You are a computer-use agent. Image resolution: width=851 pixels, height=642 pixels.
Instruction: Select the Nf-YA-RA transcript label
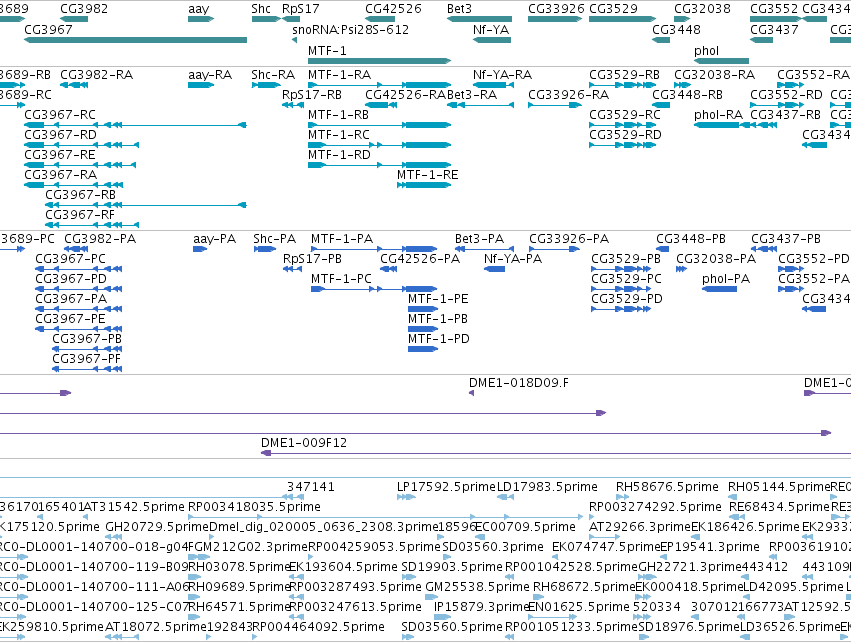coord(503,74)
